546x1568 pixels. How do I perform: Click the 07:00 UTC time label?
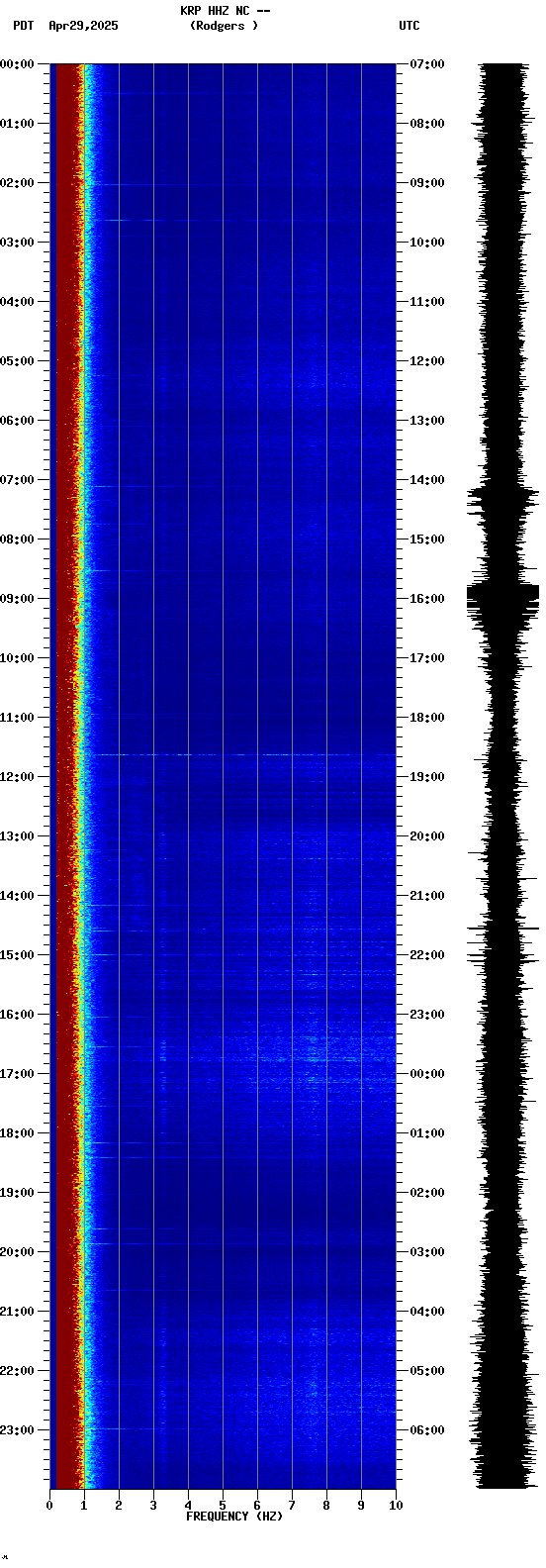[x=426, y=64]
